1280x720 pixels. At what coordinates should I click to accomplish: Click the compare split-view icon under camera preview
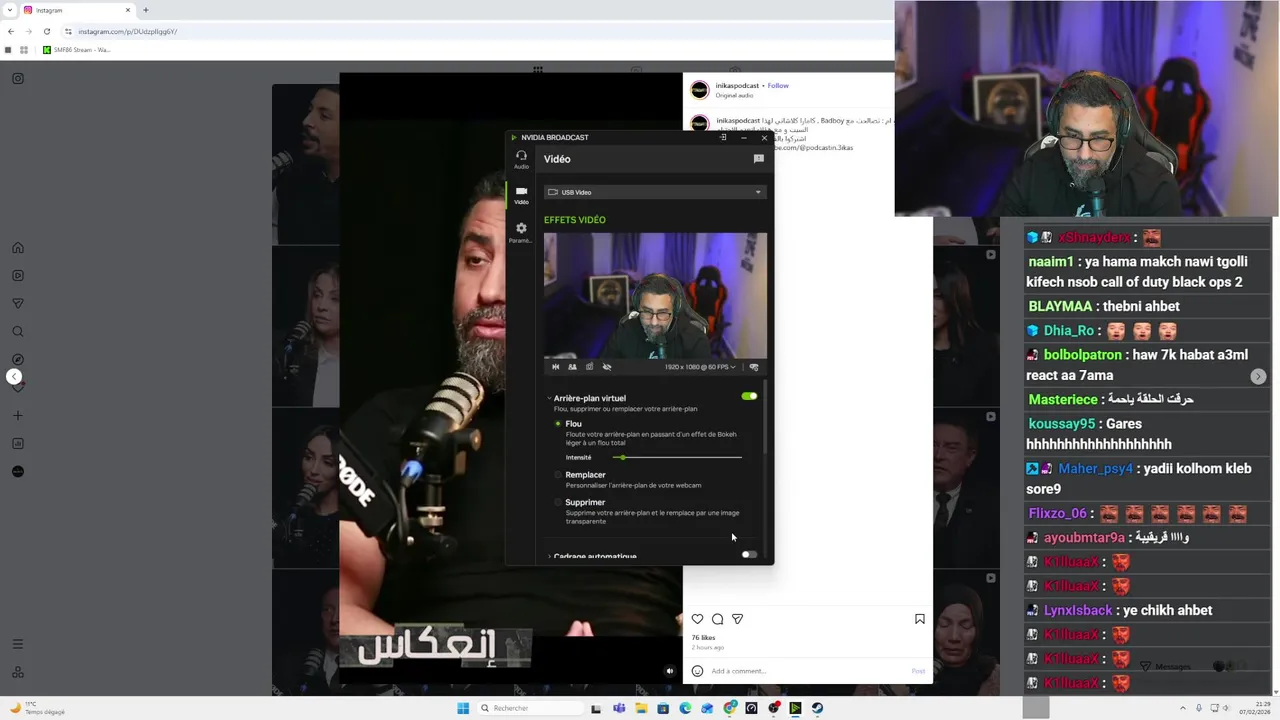coord(556,367)
